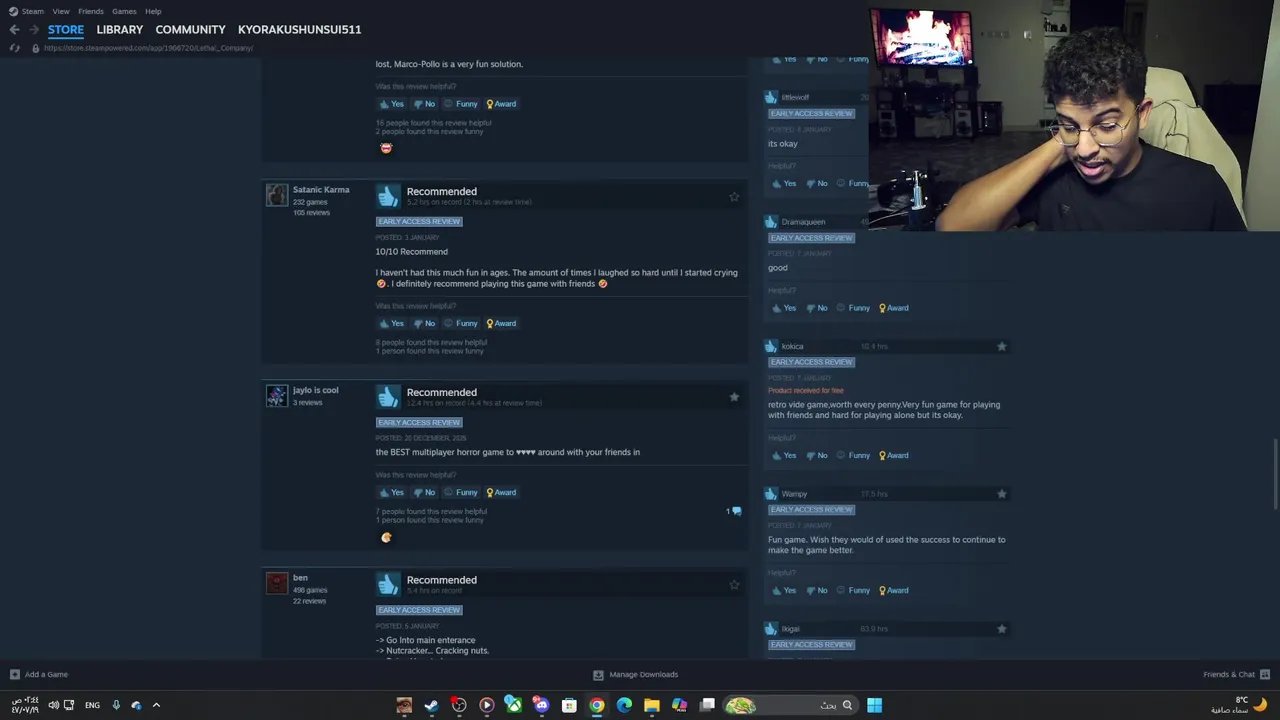Give an Award to the Marco-Pollo review

(x=501, y=104)
